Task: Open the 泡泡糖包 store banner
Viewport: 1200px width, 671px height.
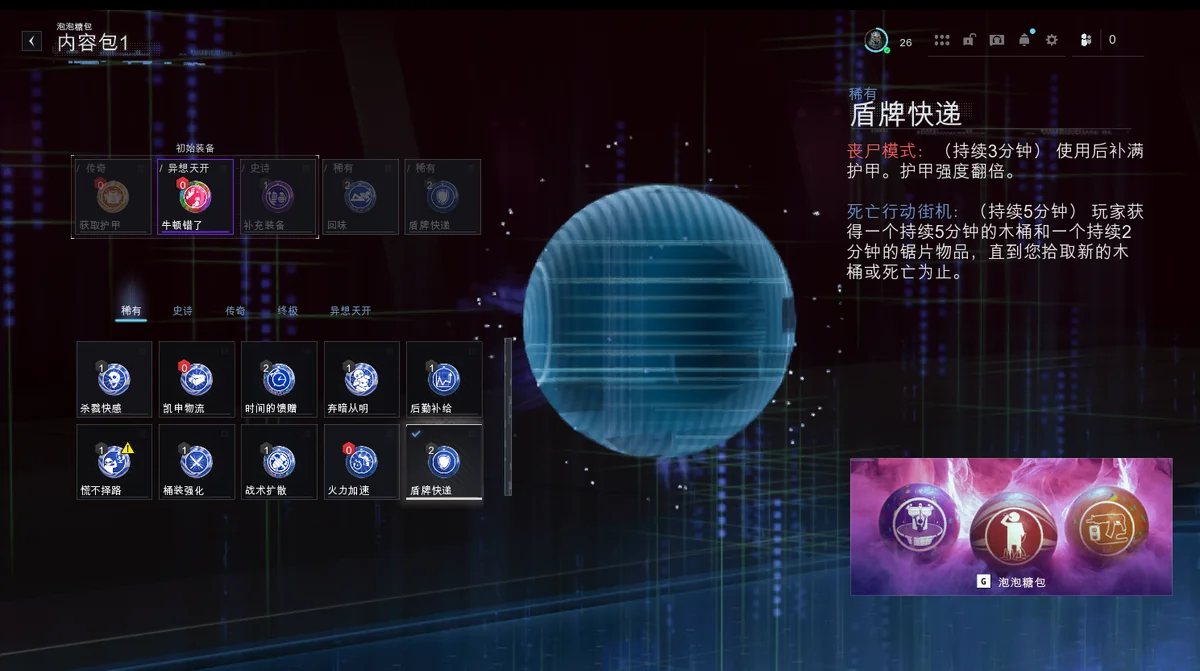Action: (x=1011, y=526)
